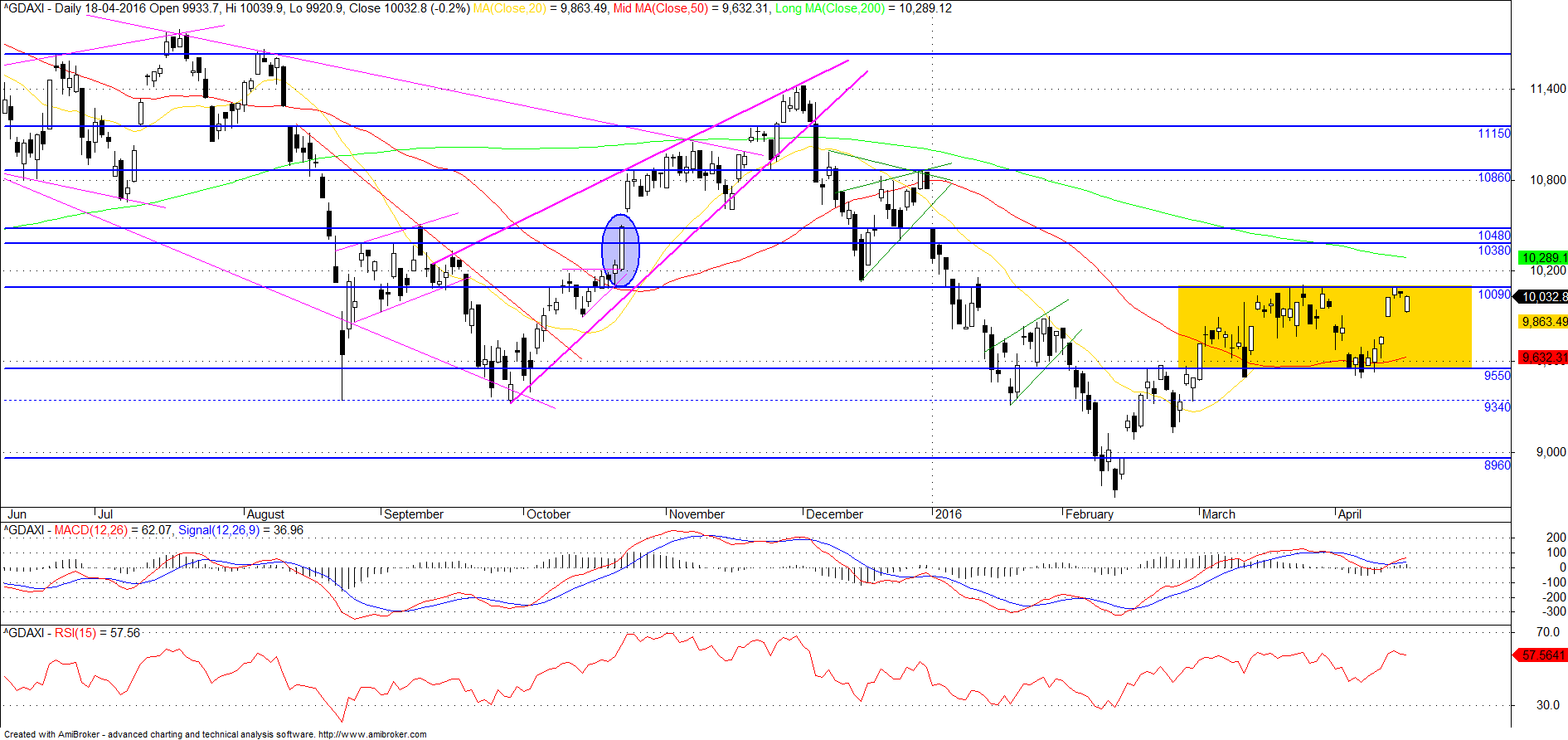Click the December label on the time axis

pyautogui.click(x=834, y=514)
